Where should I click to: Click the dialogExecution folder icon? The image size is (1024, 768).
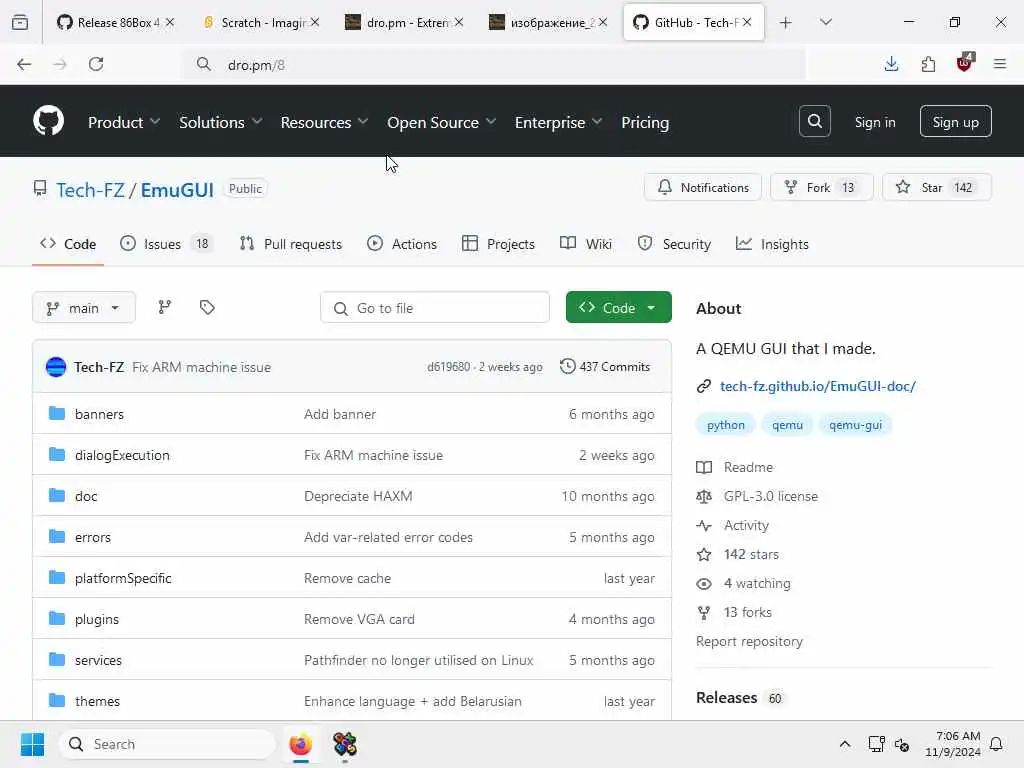pyautogui.click(x=57, y=455)
